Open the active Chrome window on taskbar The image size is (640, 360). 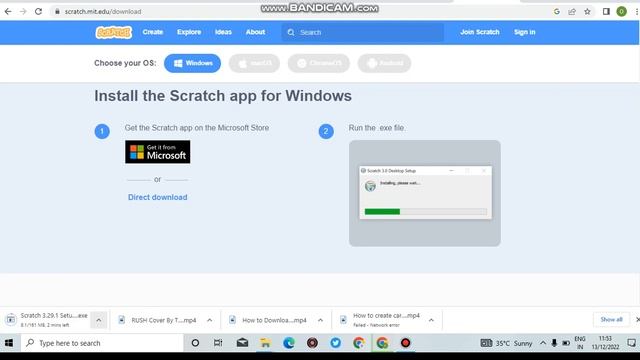click(382, 343)
